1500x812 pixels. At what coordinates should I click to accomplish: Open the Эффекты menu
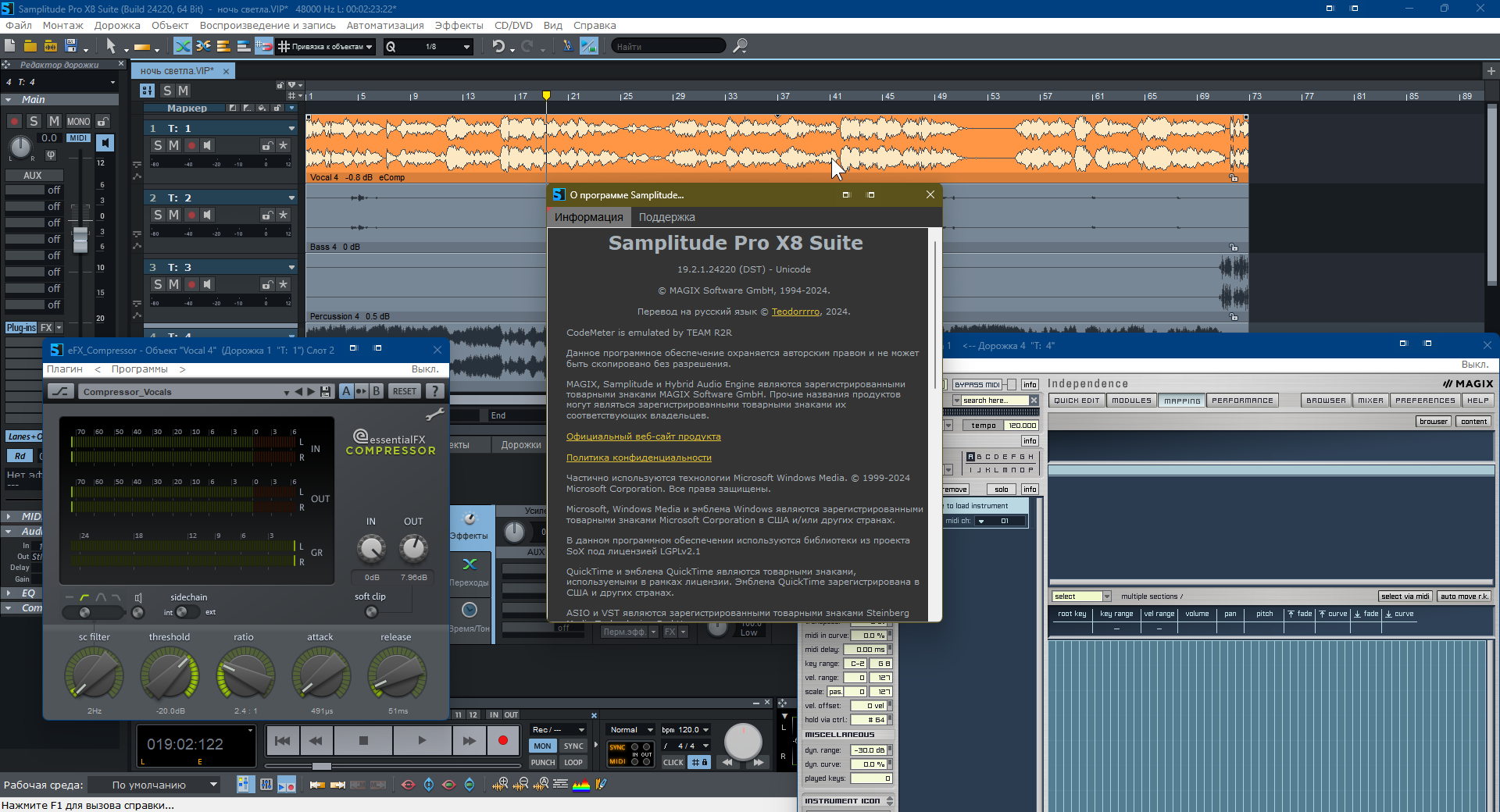click(x=459, y=25)
